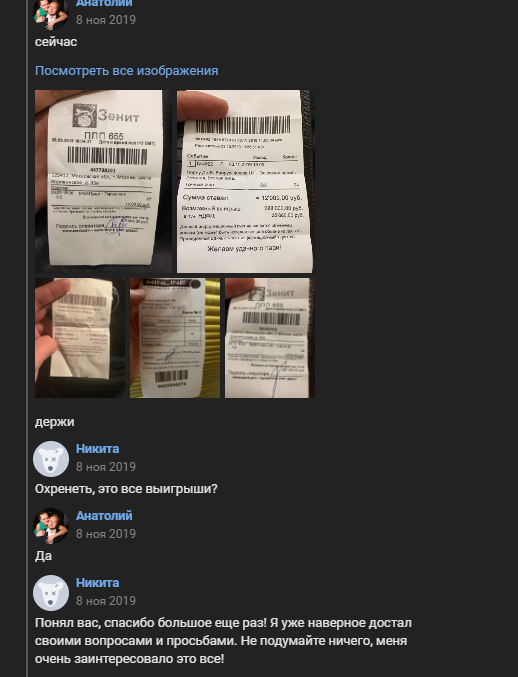Click the date on Никита's last comment

coord(106,601)
